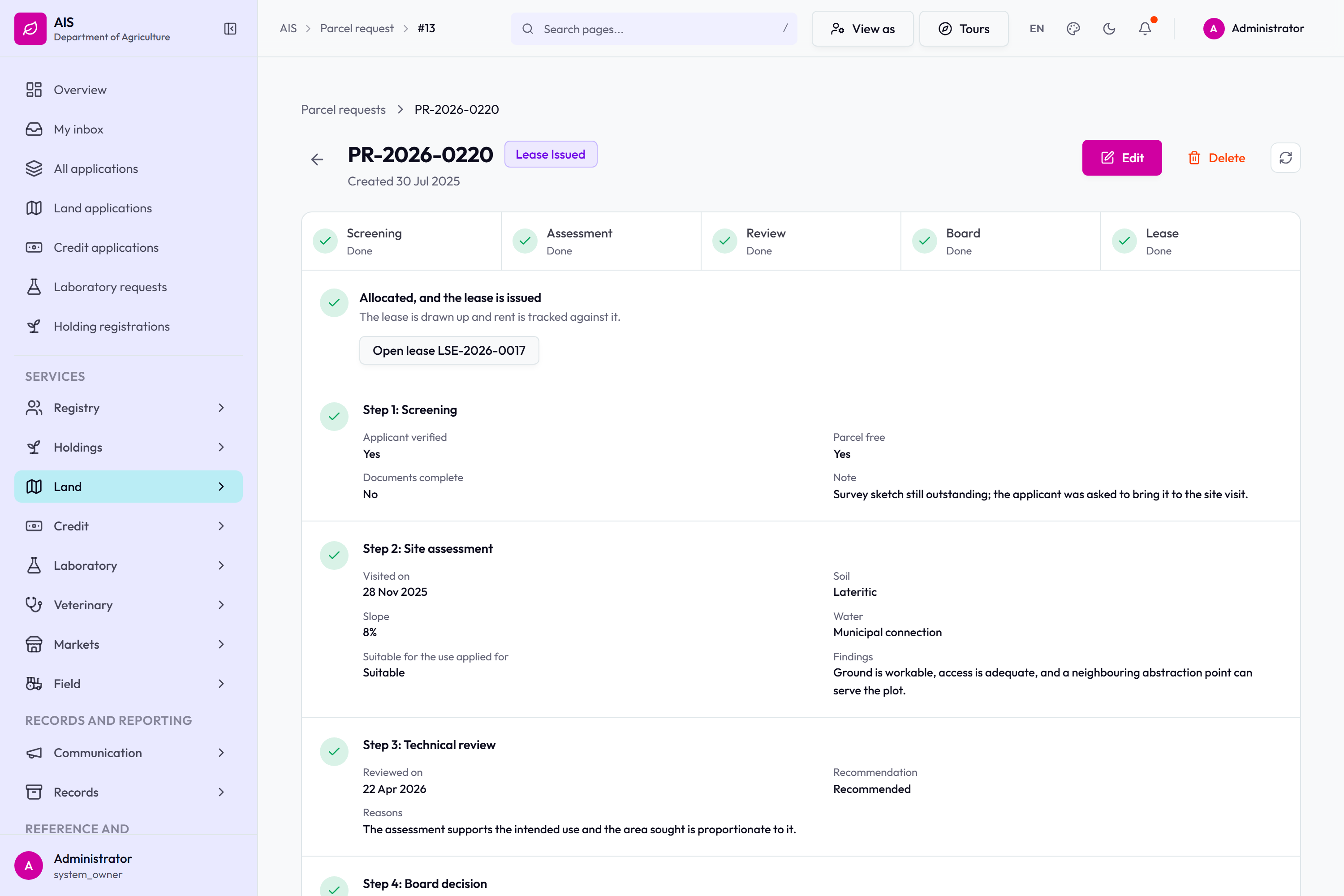Click All applications layers icon
1344x896 pixels.
34,168
